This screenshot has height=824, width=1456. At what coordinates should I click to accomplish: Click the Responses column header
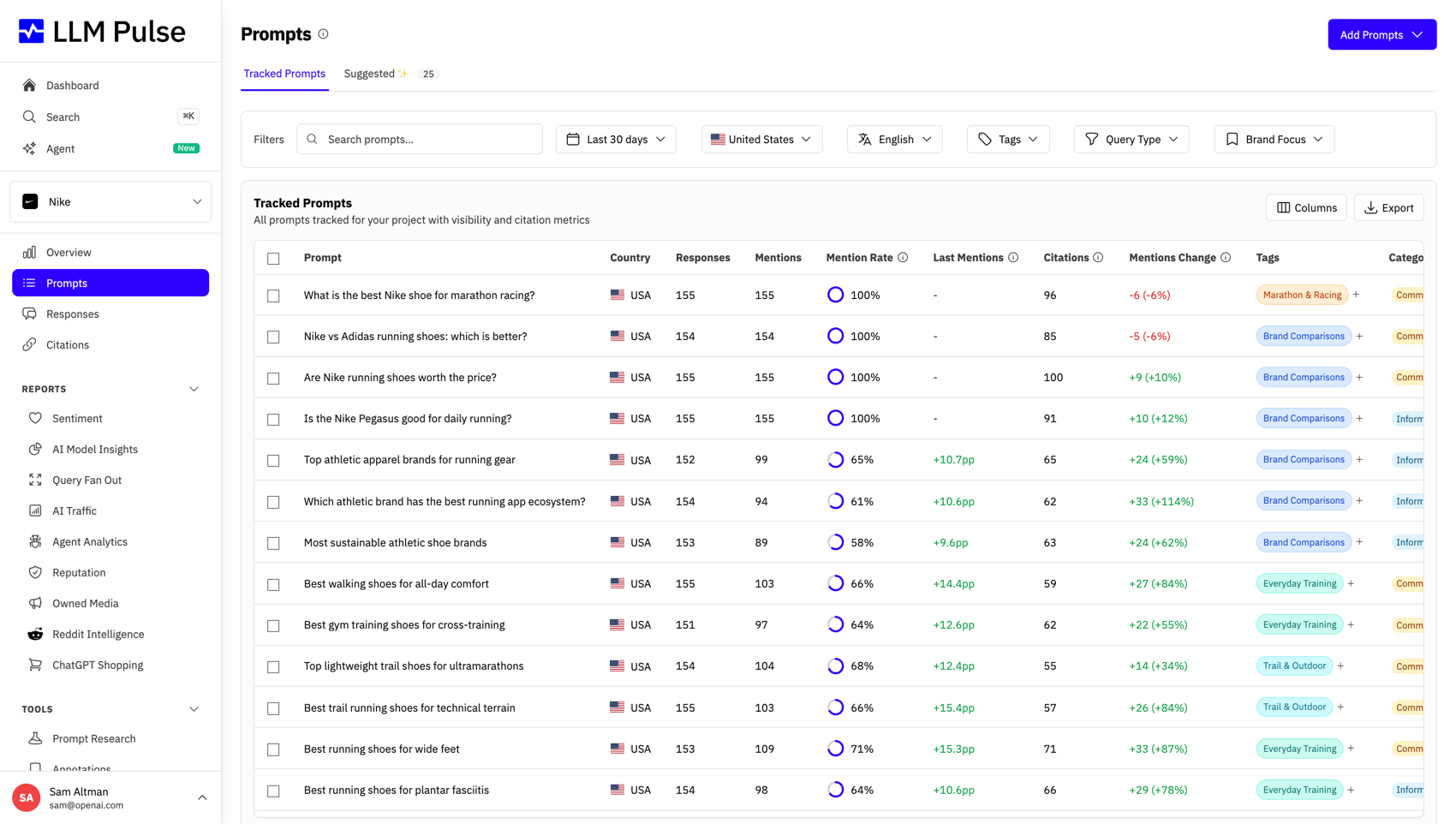(x=702, y=258)
